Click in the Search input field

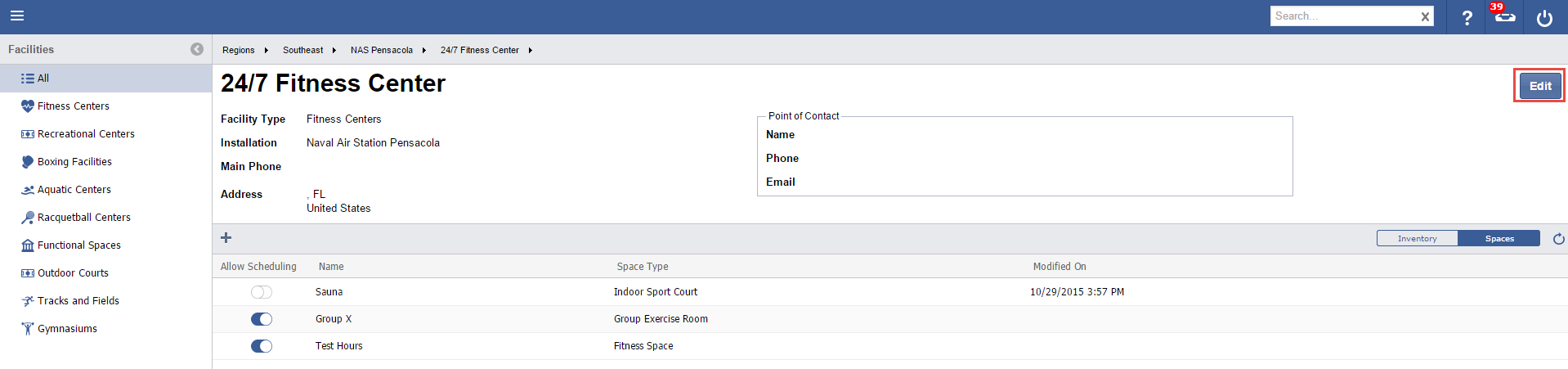click(1342, 16)
